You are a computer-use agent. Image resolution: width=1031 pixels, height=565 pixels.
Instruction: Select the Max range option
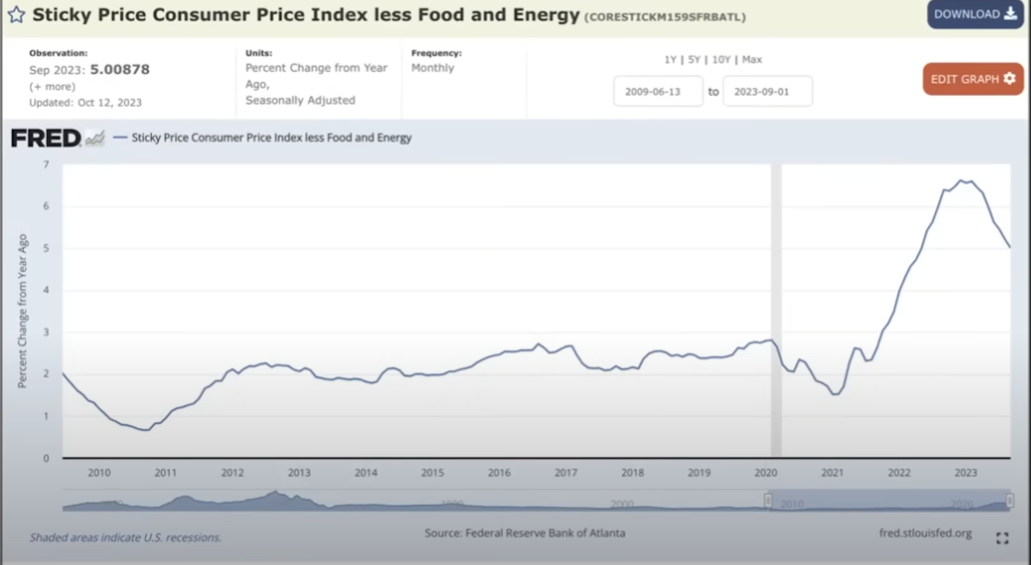pyautogui.click(x=752, y=59)
